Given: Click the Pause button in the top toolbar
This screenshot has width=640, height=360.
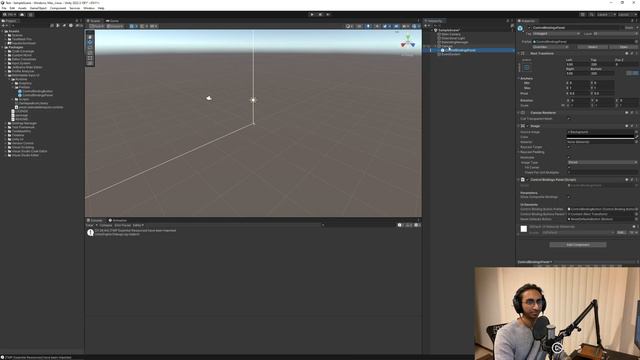Looking at the screenshot, I should click(x=320, y=14).
